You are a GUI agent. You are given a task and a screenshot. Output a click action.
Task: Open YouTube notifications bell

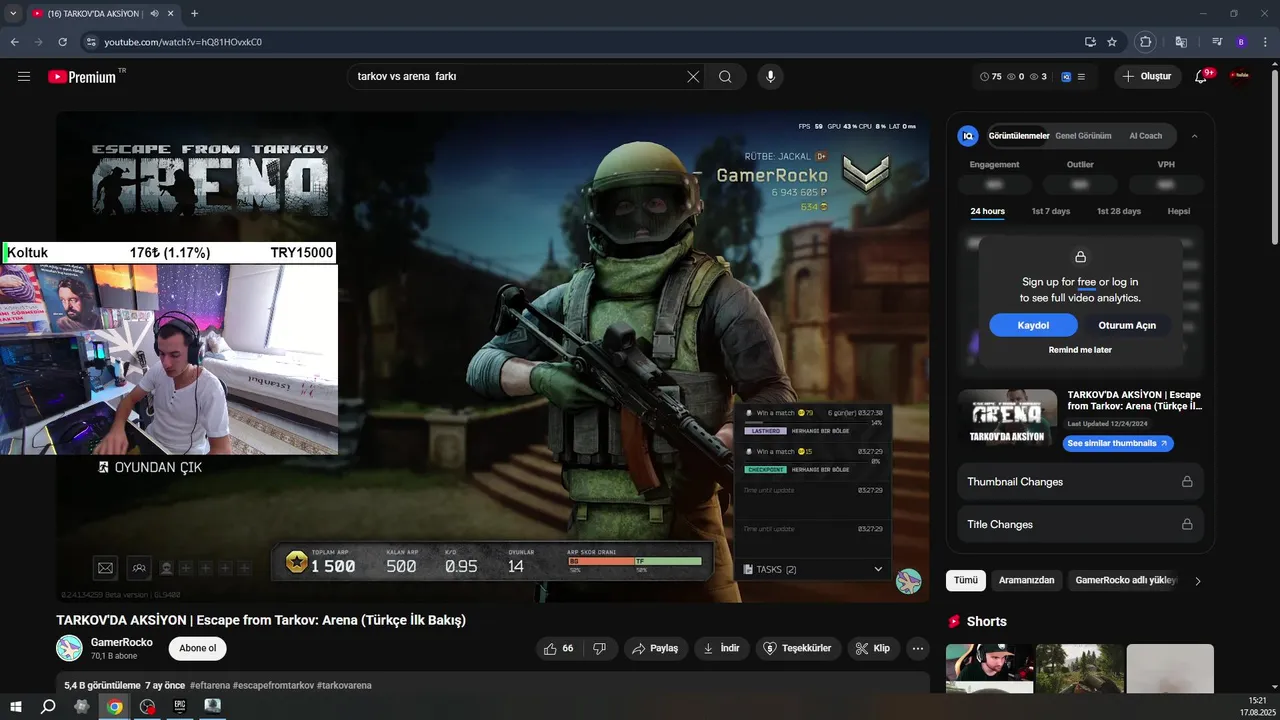tap(1202, 76)
